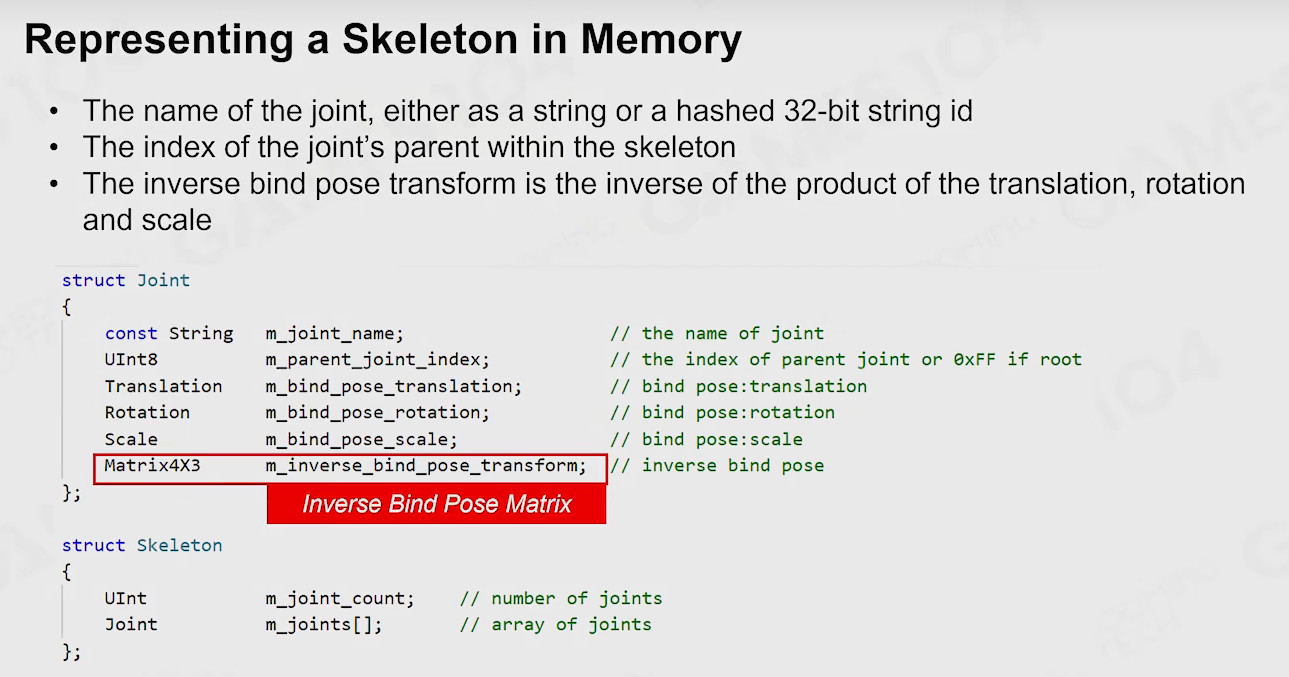The image size is (1289, 677).
Task: Click the 'struct Skeleton' declaration line
Action: (142, 545)
